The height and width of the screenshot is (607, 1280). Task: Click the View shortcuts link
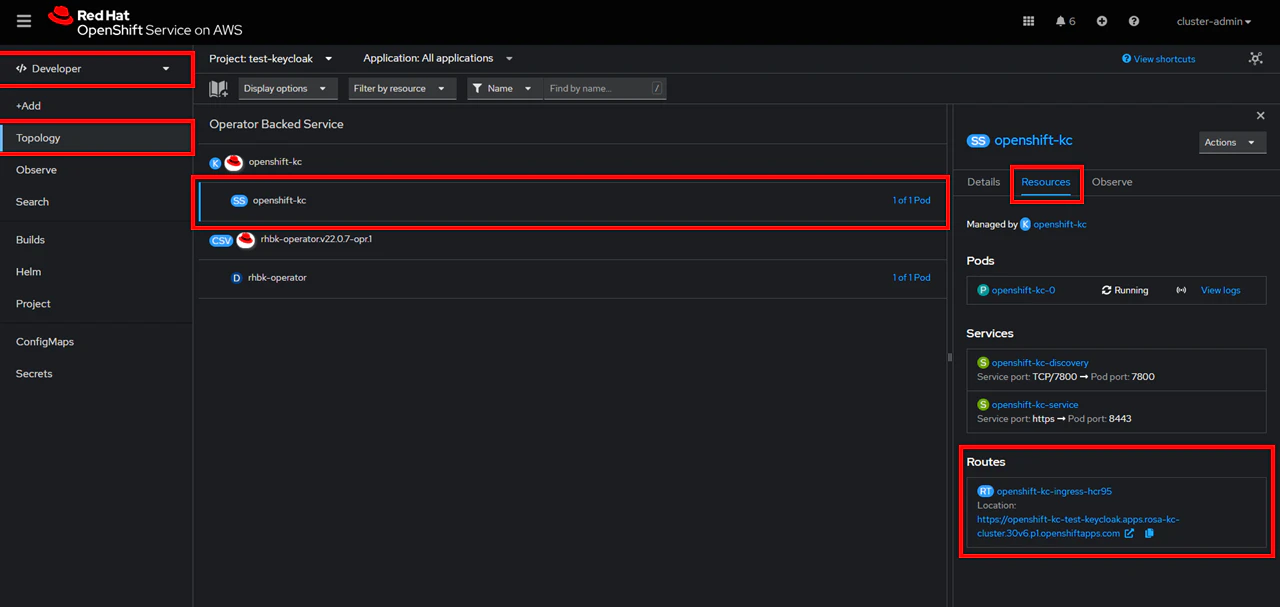click(x=1159, y=59)
